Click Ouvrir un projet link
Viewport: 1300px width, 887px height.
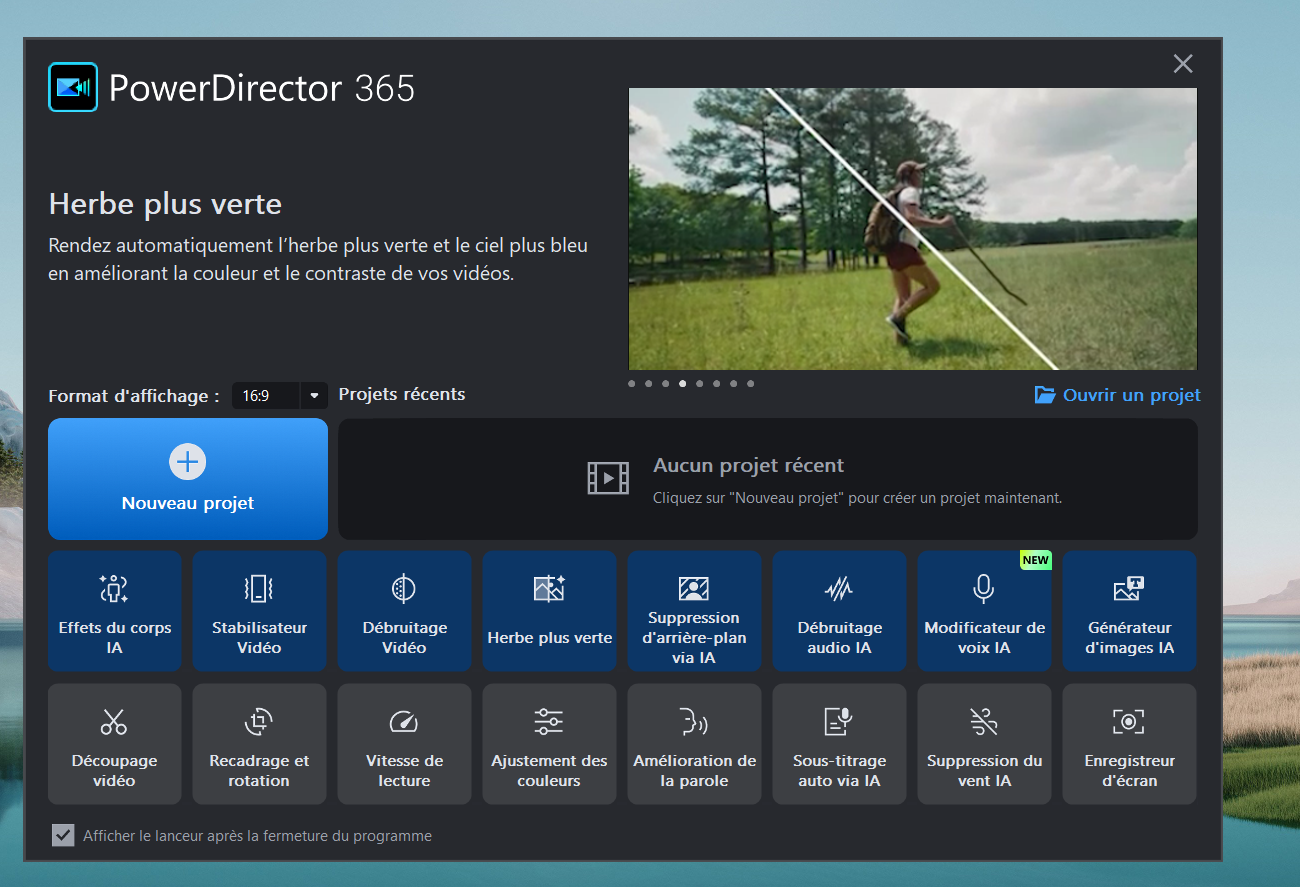click(x=1131, y=395)
